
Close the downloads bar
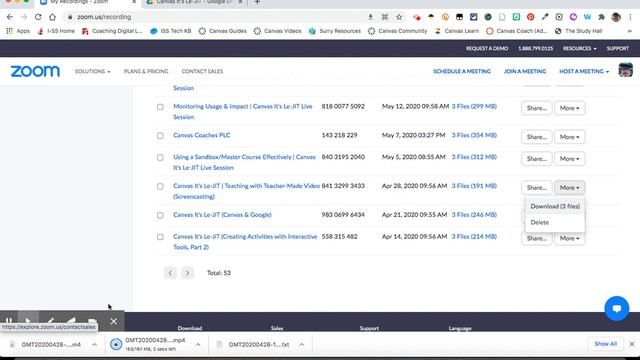coord(632,344)
